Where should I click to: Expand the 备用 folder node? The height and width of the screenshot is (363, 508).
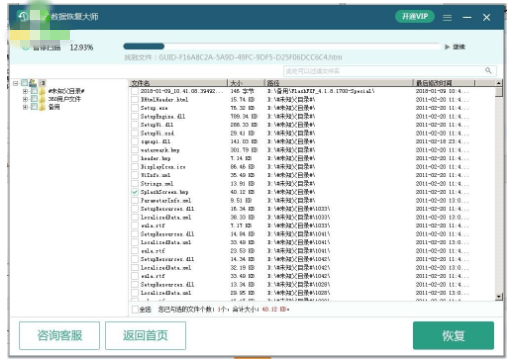pyautogui.click(x=25, y=107)
